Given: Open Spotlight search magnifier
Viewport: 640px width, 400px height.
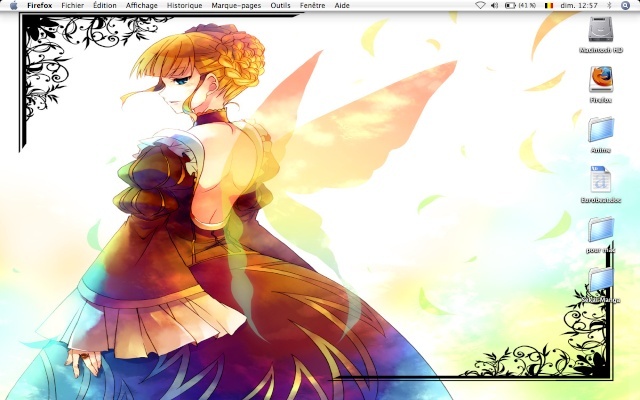Looking at the screenshot, I should (x=625, y=5).
